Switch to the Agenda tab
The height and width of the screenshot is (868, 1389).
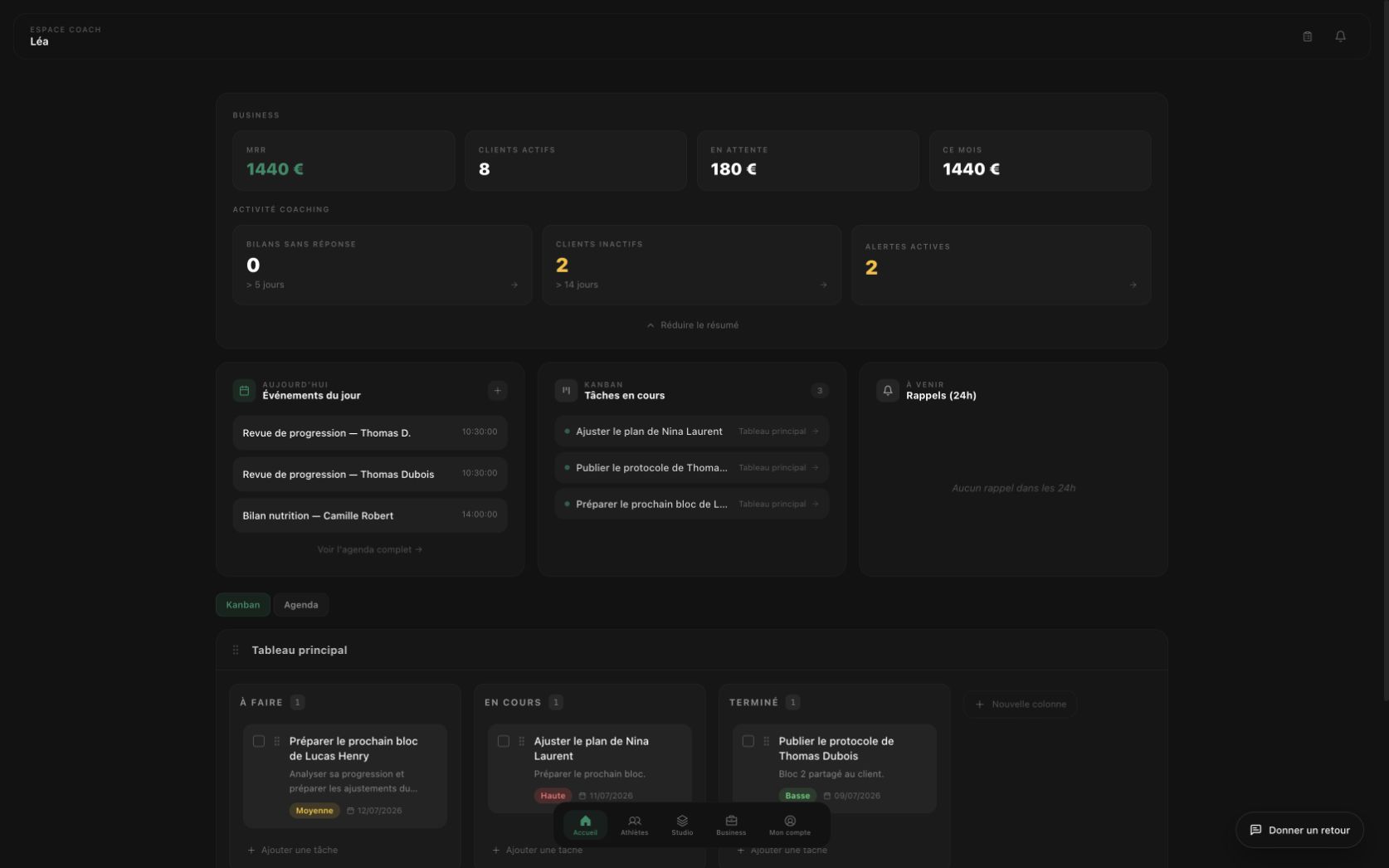301,605
